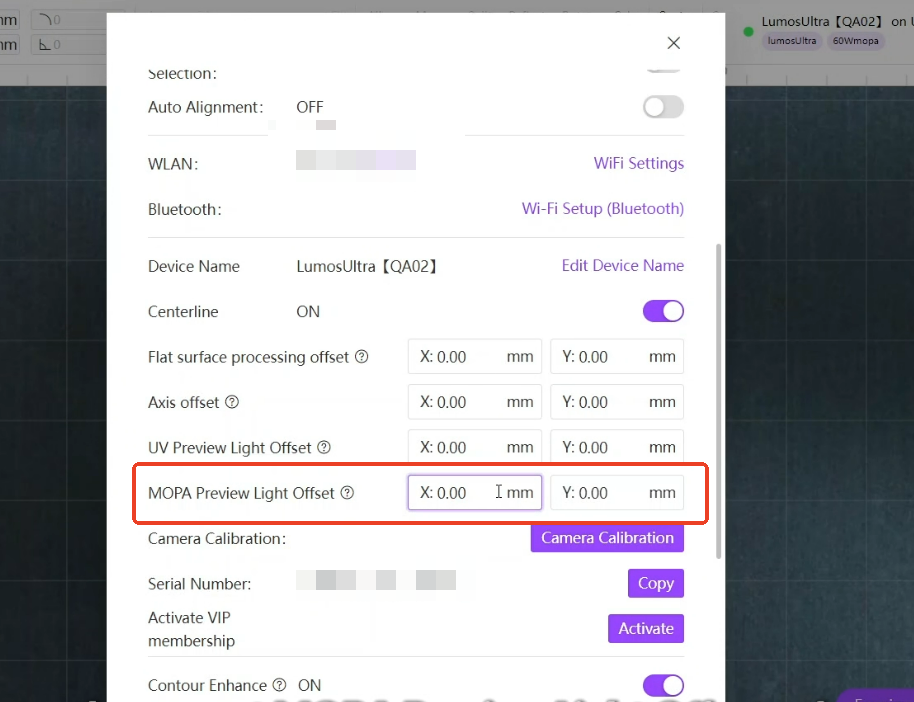Screen dimensions: 914x702
Task: Open Wi-Fi Setup (Bluetooth) link
Action: (603, 209)
